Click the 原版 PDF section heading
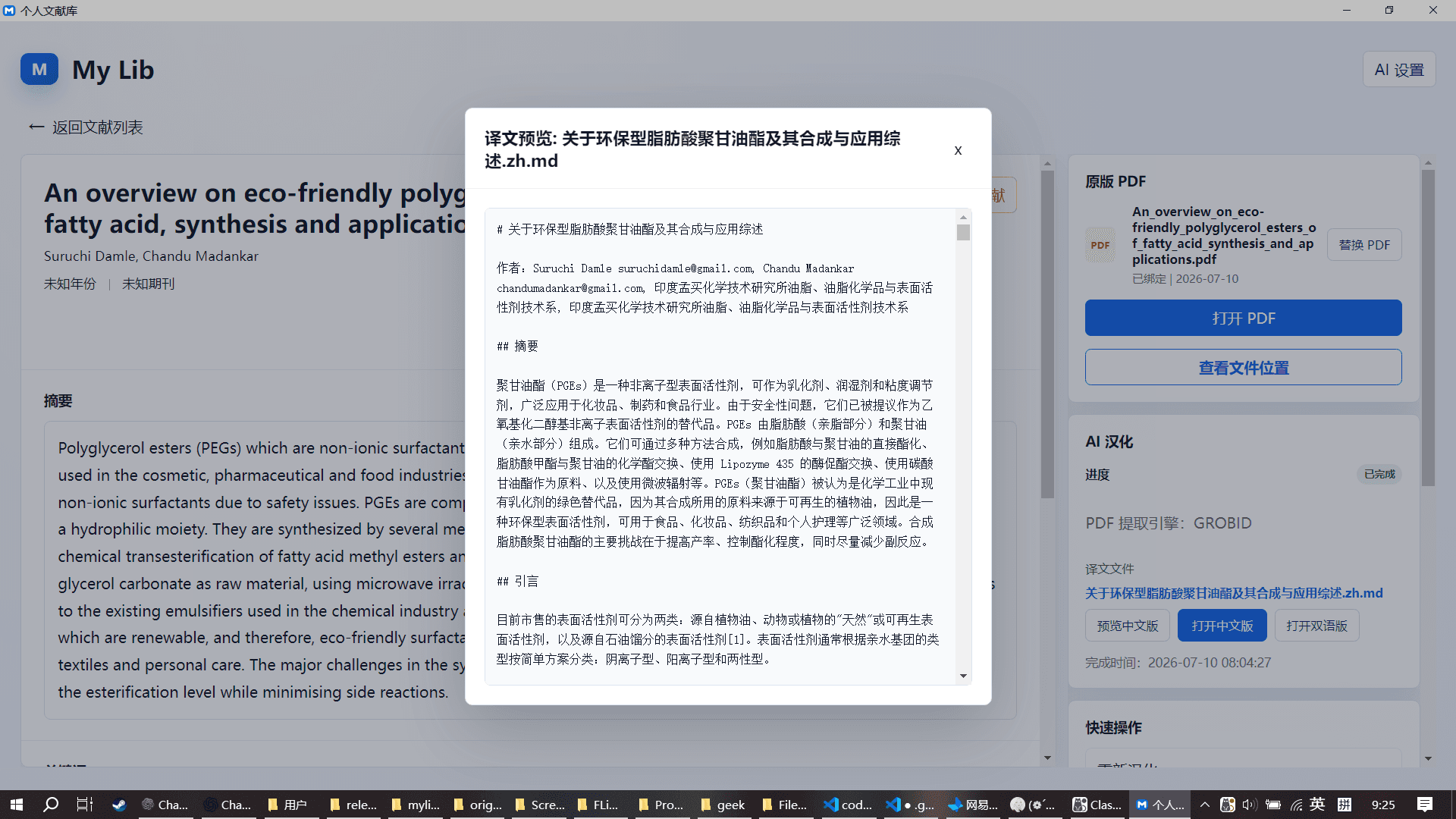Screen dimensions: 1456x819 pyautogui.click(x=1116, y=182)
